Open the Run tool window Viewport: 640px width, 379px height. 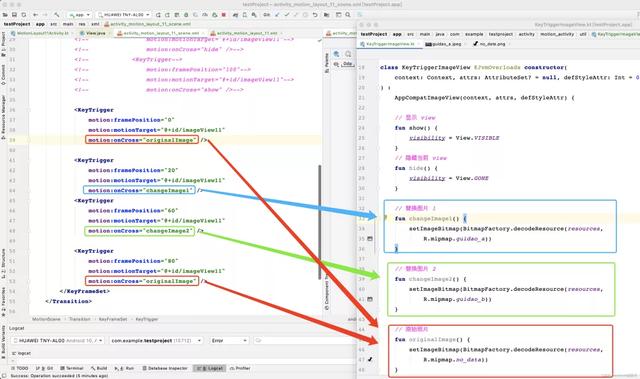[x=124, y=368]
